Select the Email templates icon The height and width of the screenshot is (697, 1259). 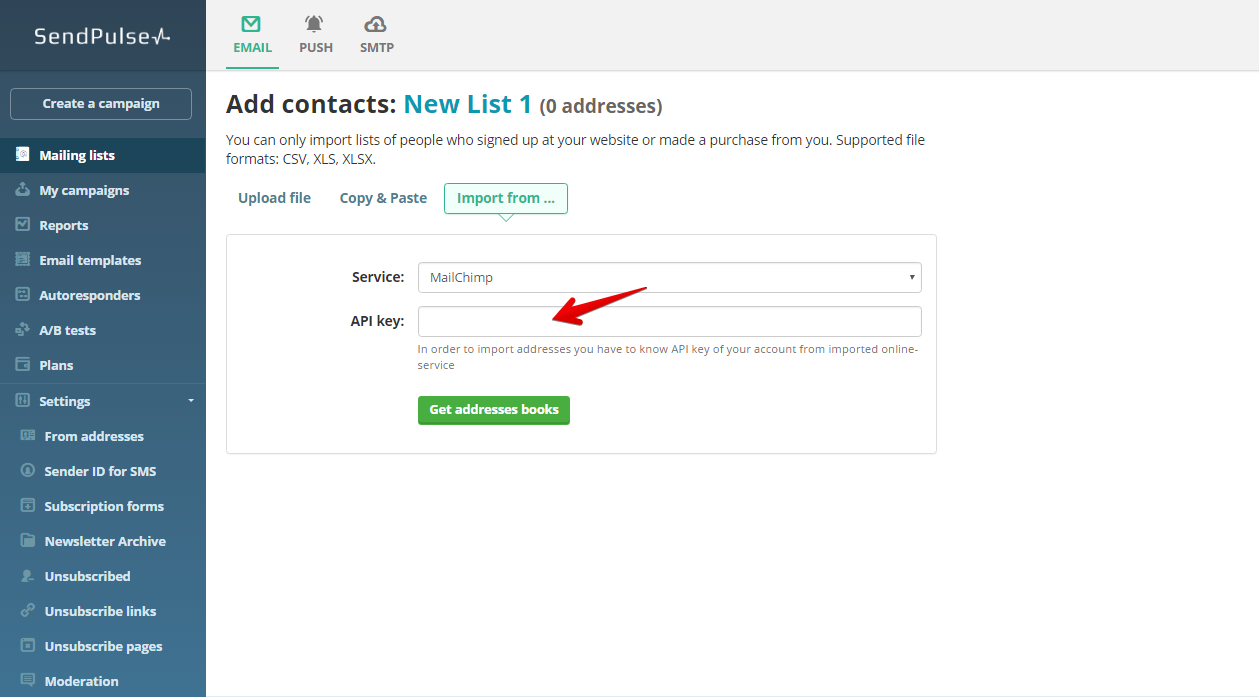[22, 260]
